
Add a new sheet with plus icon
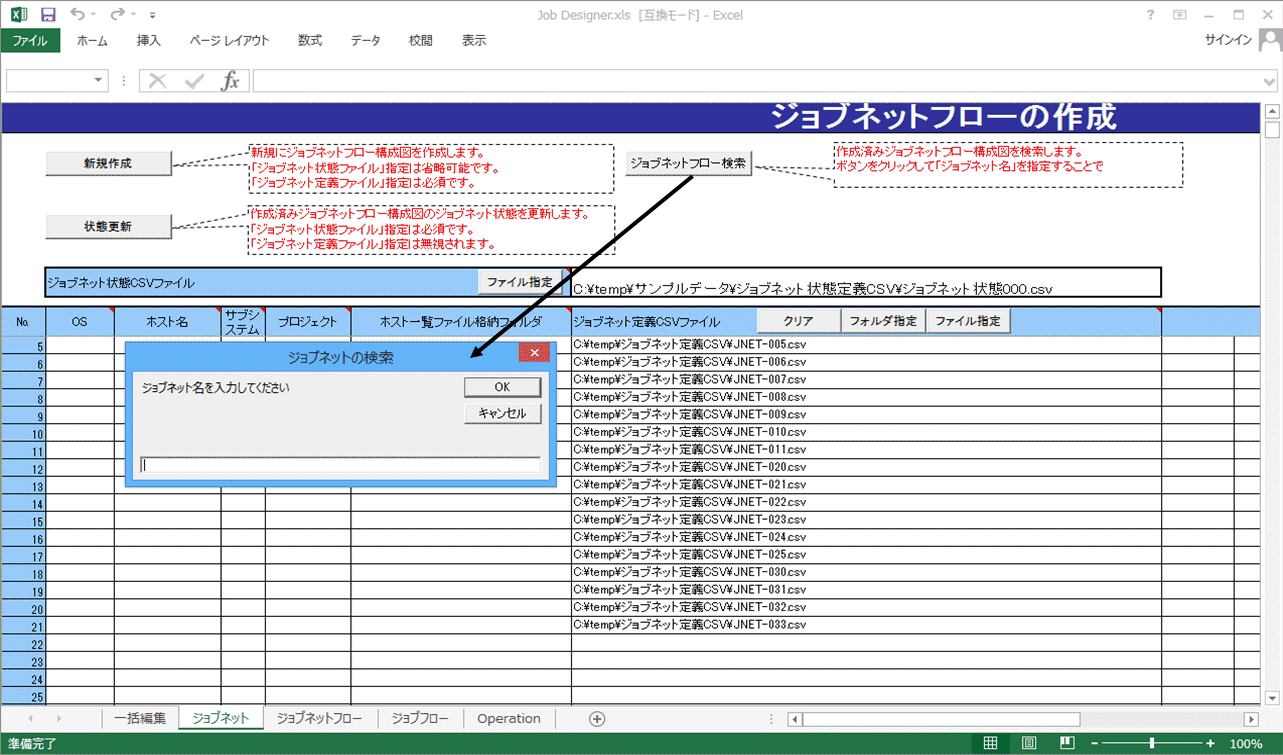(597, 718)
